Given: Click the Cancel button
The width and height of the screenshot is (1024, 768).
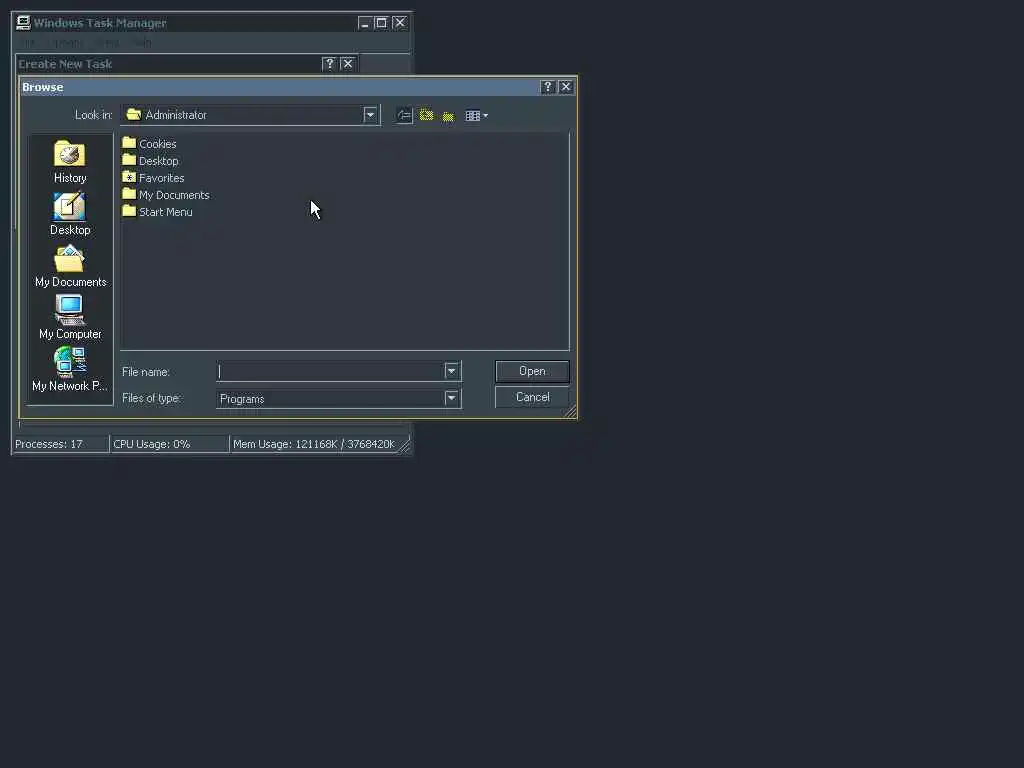Looking at the screenshot, I should tap(532, 397).
